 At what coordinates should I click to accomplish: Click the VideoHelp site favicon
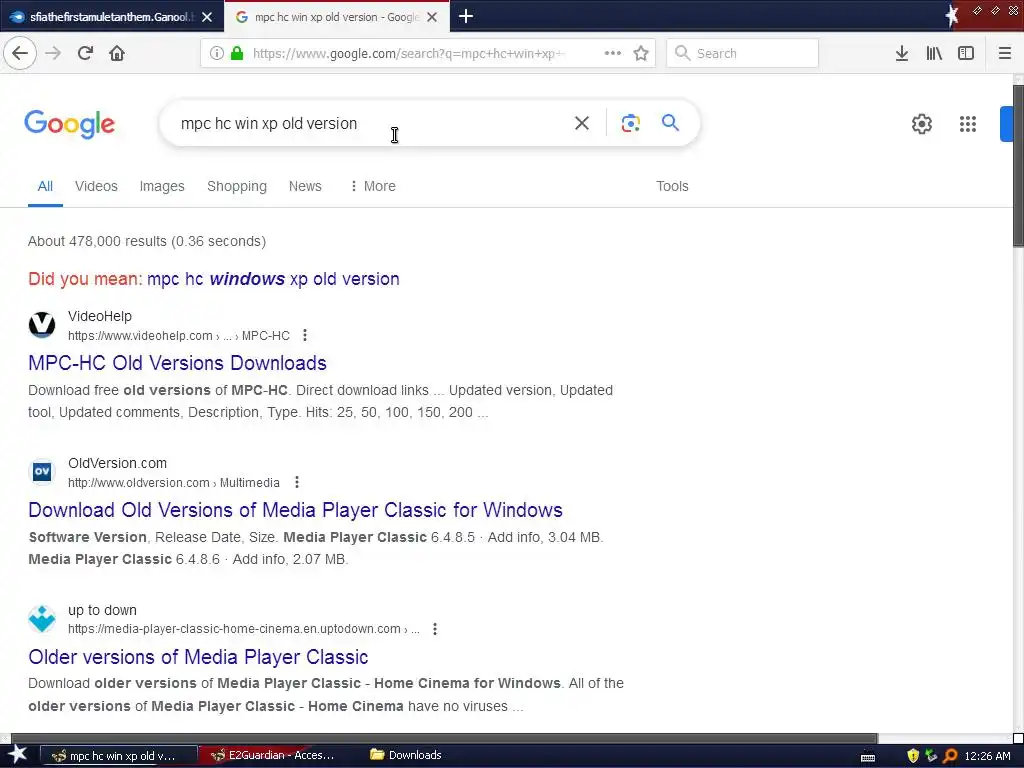pos(42,325)
